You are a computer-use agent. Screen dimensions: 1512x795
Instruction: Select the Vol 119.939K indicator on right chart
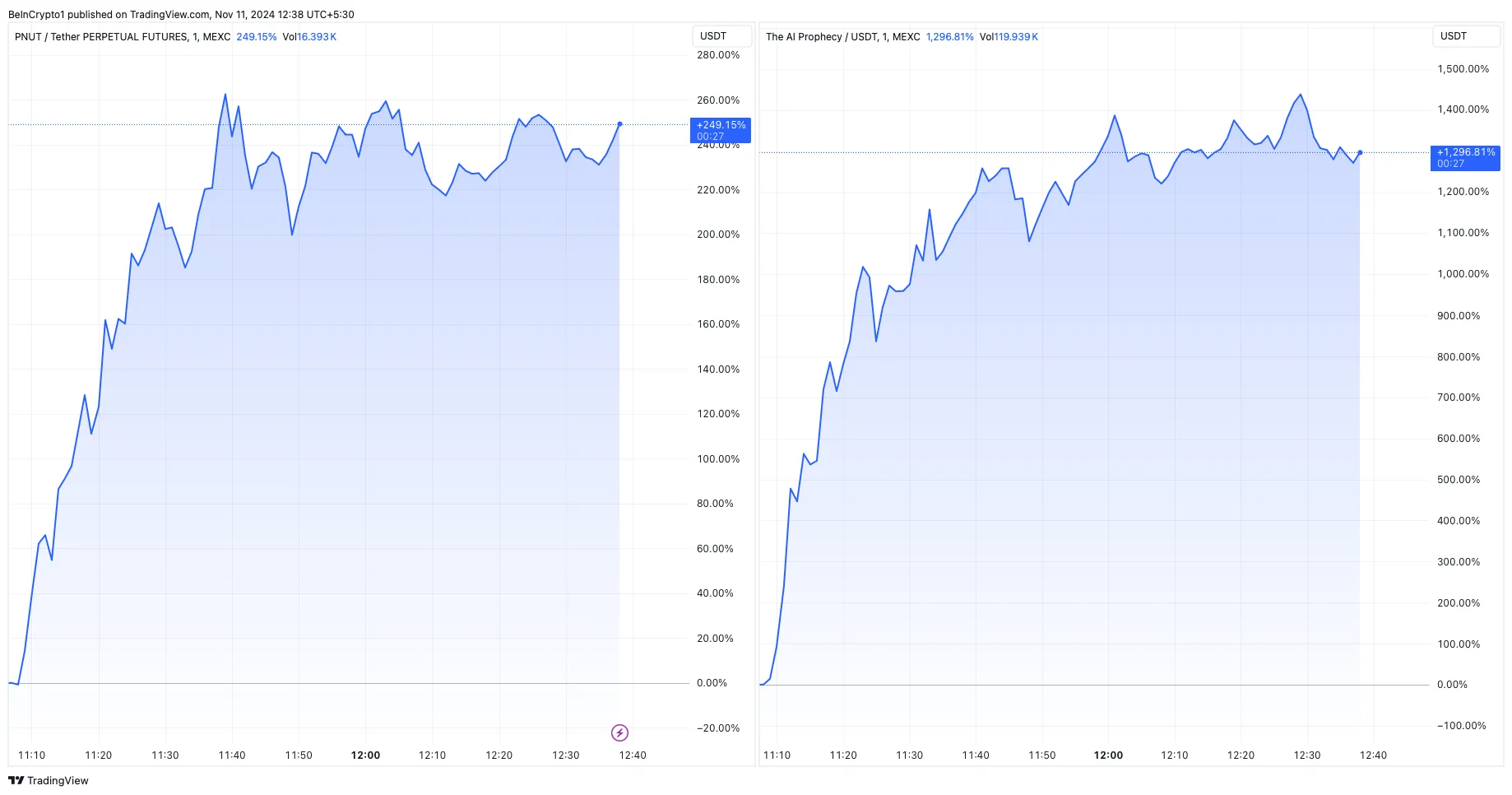pyautogui.click(x=1009, y=37)
